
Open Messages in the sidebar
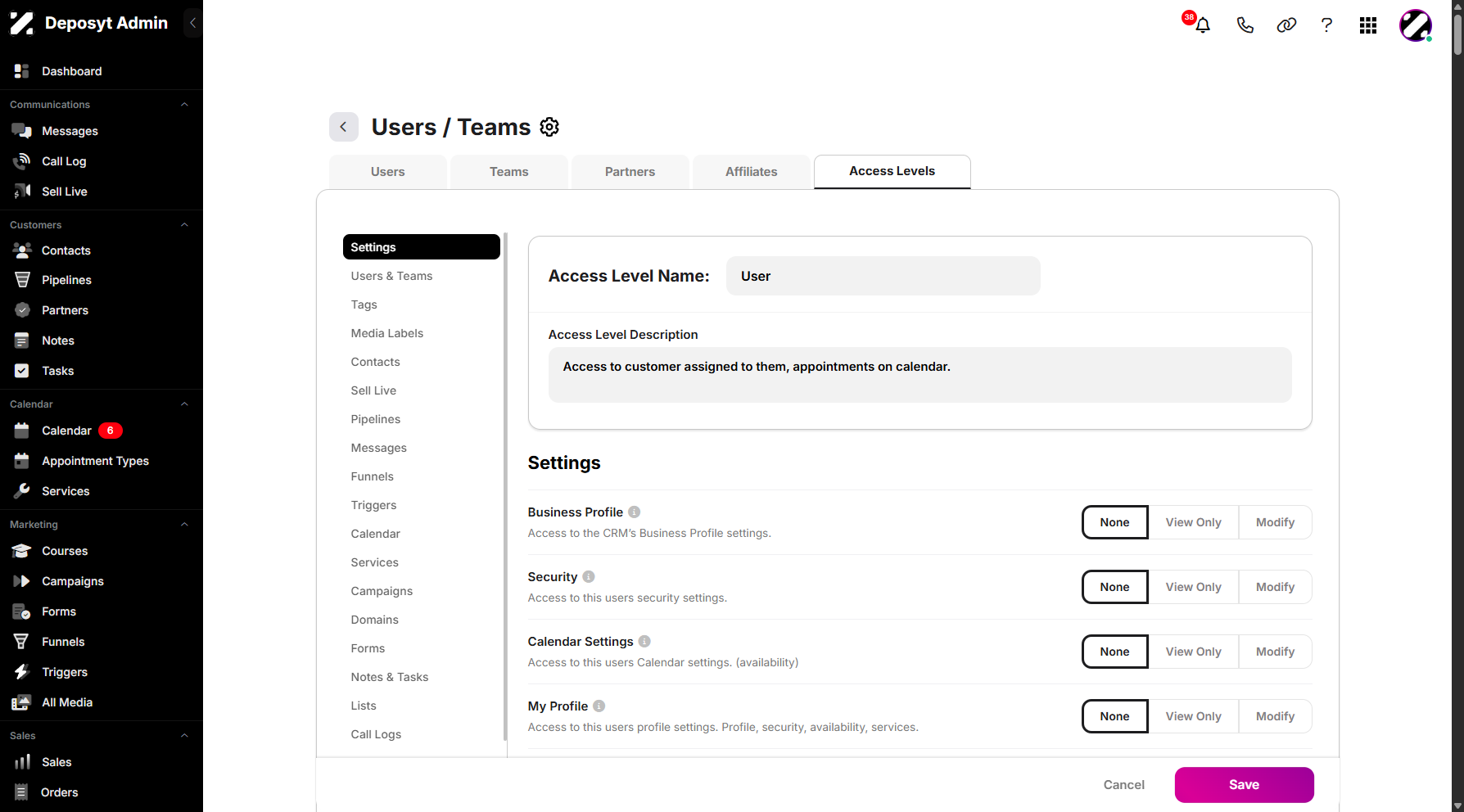(x=70, y=131)
